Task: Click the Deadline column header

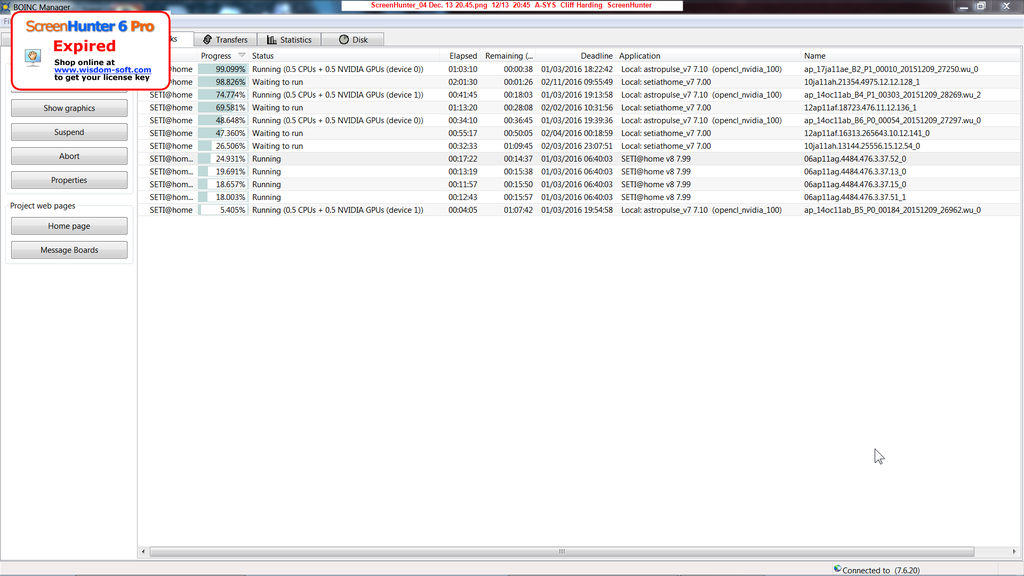Action: [576, 56]
